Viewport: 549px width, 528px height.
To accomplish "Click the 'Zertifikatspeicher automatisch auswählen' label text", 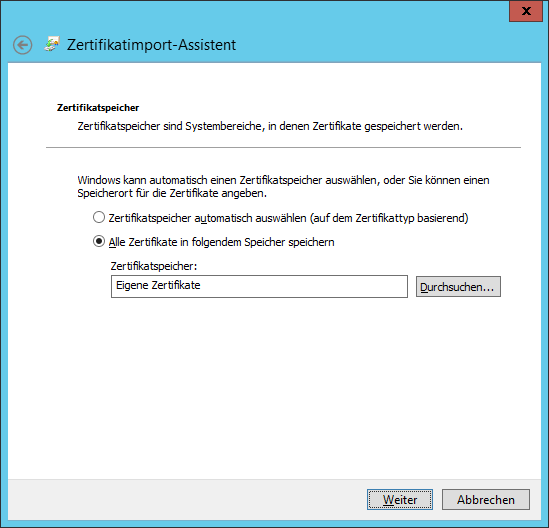I will click(x=288, y=218).
